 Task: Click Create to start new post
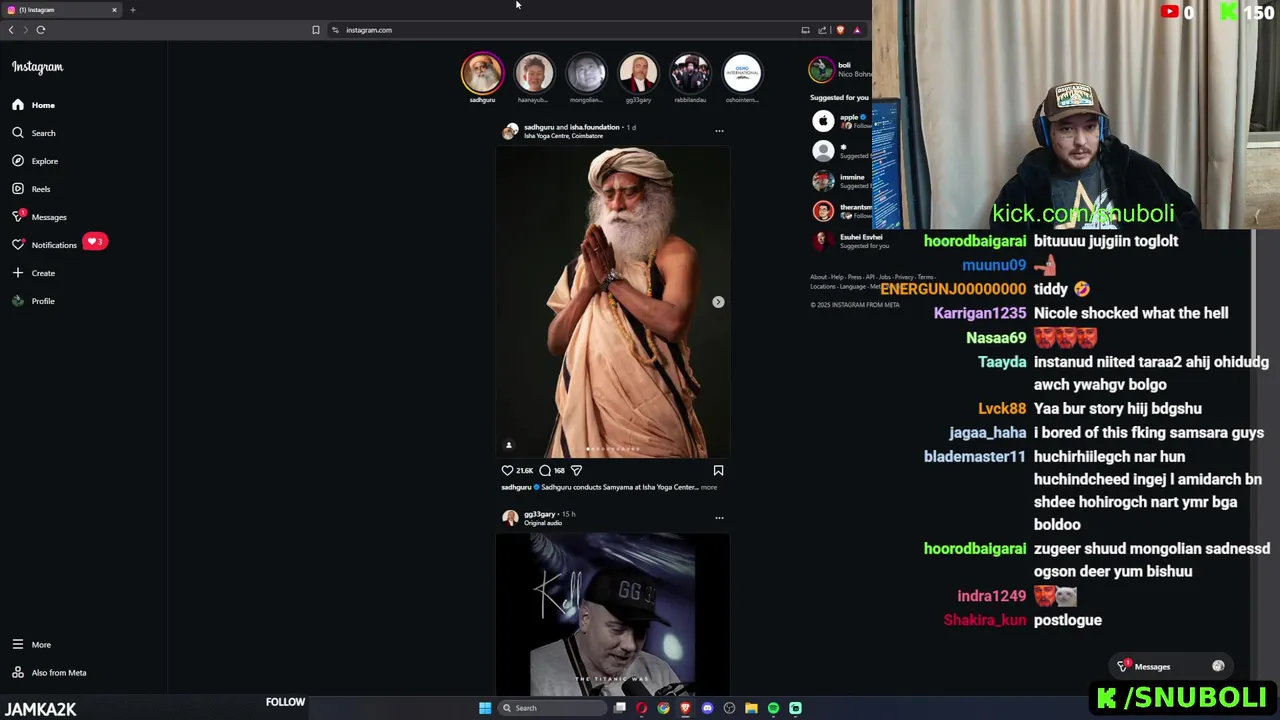34,273
